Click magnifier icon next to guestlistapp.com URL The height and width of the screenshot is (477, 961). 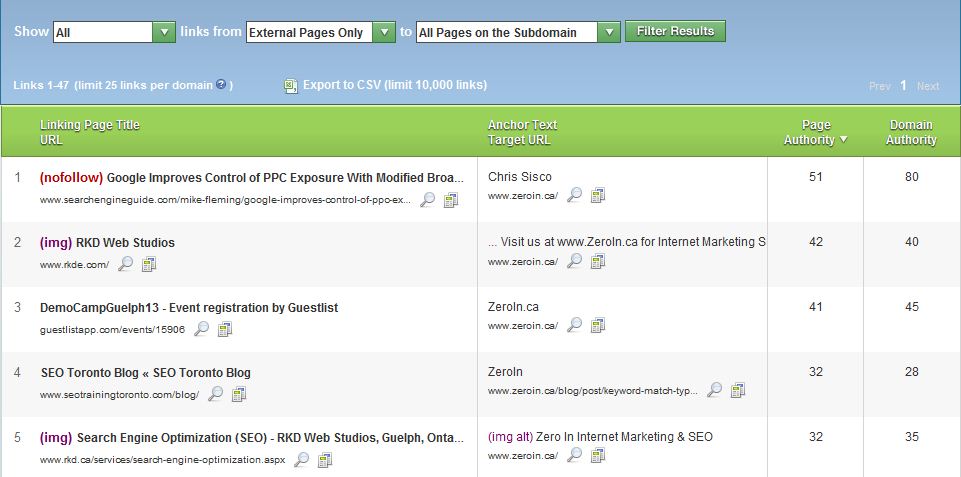click(x=201, y=329)
